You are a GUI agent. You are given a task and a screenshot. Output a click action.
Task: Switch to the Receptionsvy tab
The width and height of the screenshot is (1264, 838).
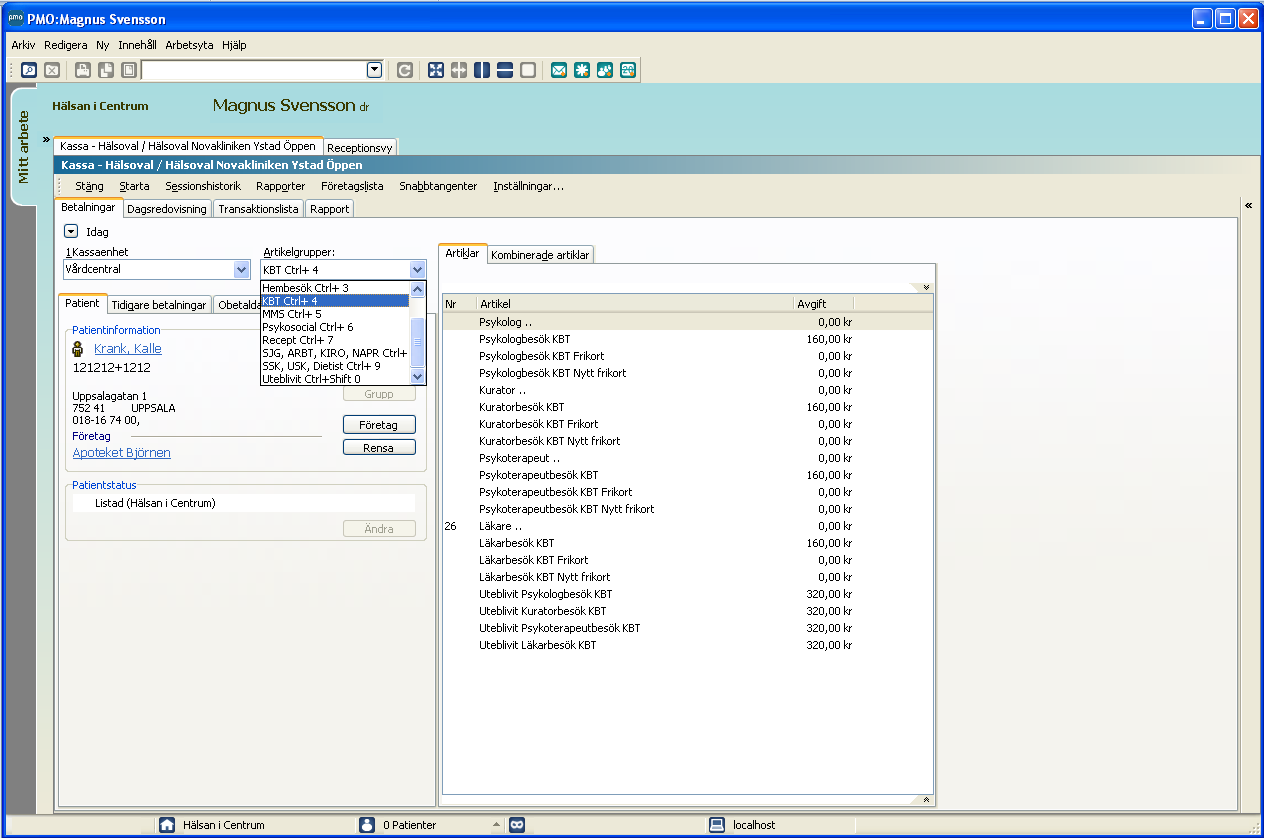pyautogui.click(x=360, y=147)
